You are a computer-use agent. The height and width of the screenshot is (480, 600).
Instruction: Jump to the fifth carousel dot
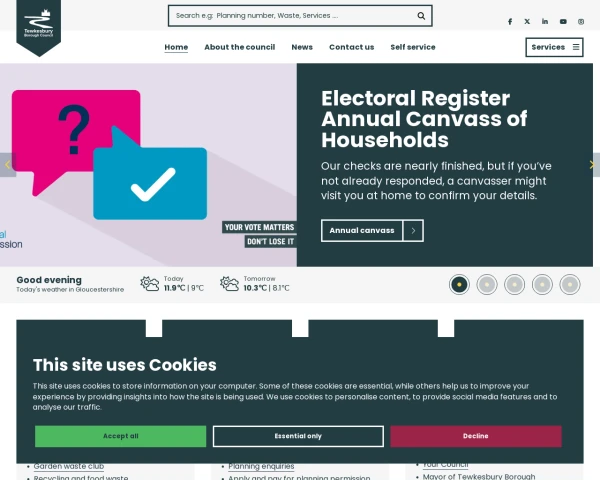pyautogui.click(x=570, y=284)
